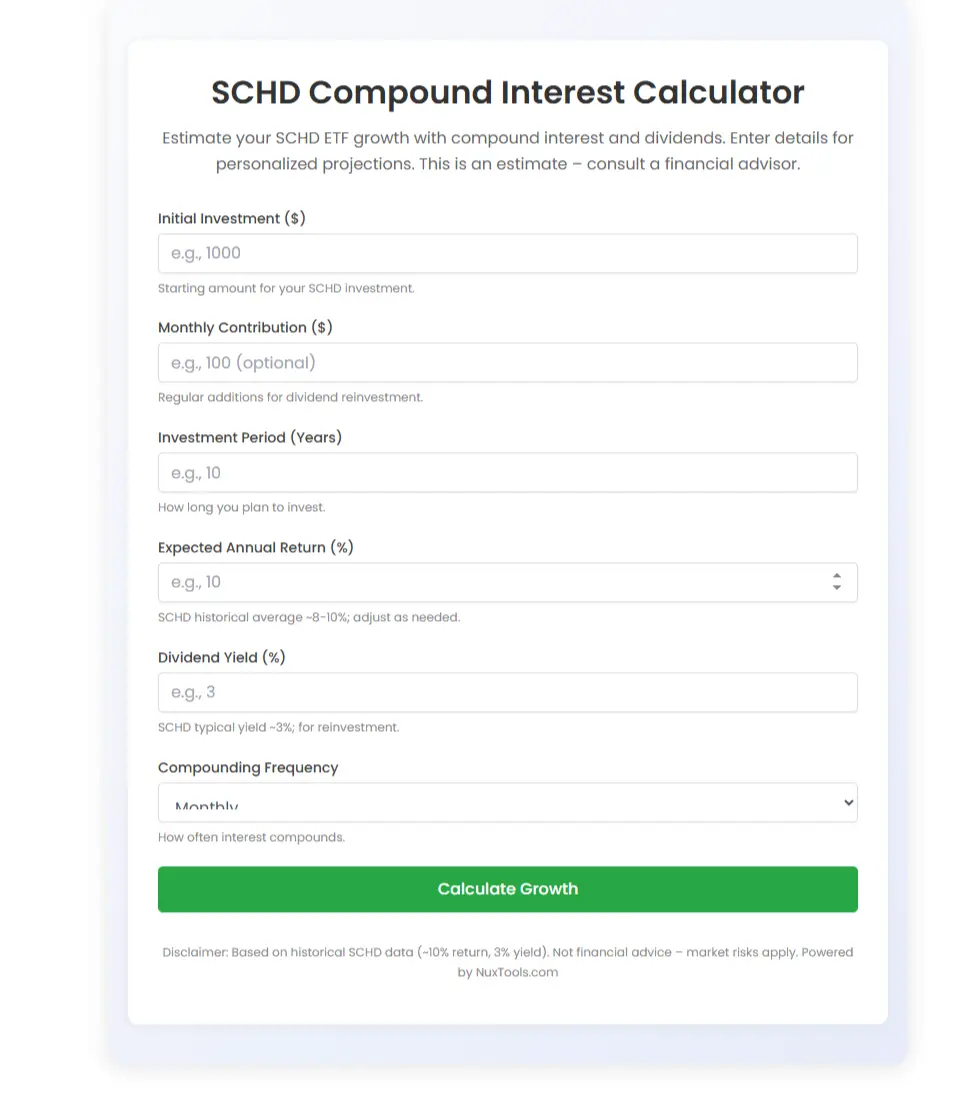Click the "Initial Investment ($)" label

(232, 218)
